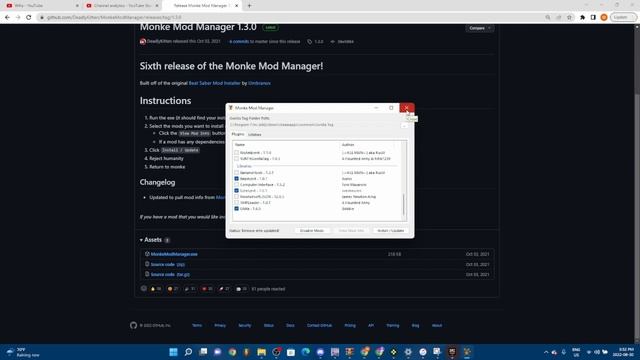The width and height of the screenshot is (640, 360).
Task: Show hidden system tray icons
Action: pyautogui.click(x=546, y=352)
